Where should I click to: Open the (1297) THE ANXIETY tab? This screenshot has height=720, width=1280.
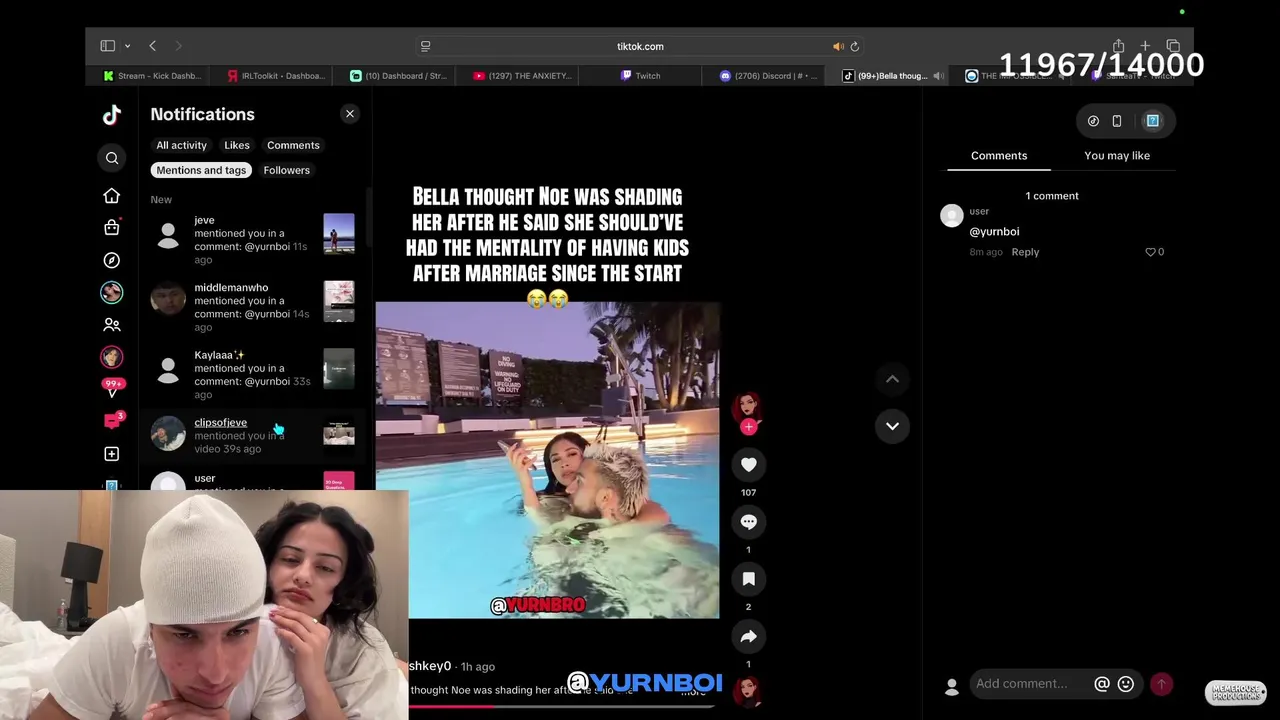[522, 76]
